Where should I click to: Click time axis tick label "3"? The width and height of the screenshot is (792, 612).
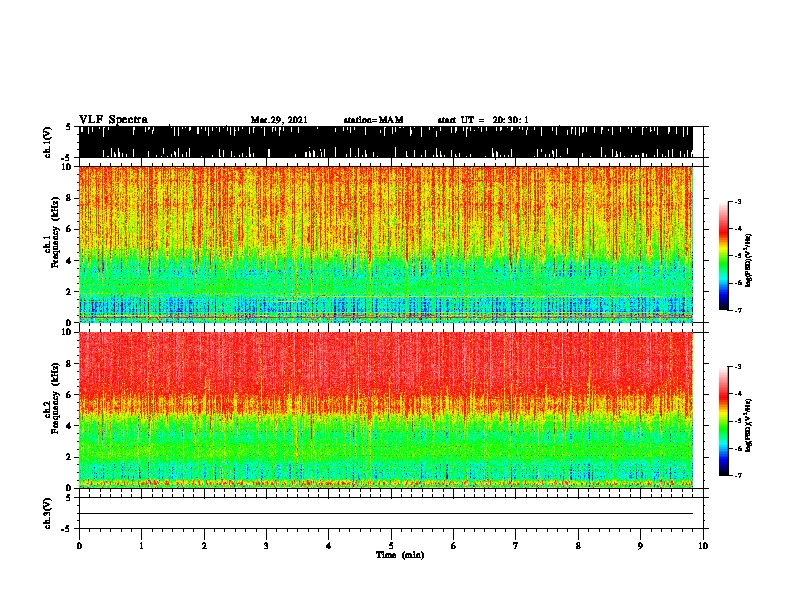click(x=266, y=546)
